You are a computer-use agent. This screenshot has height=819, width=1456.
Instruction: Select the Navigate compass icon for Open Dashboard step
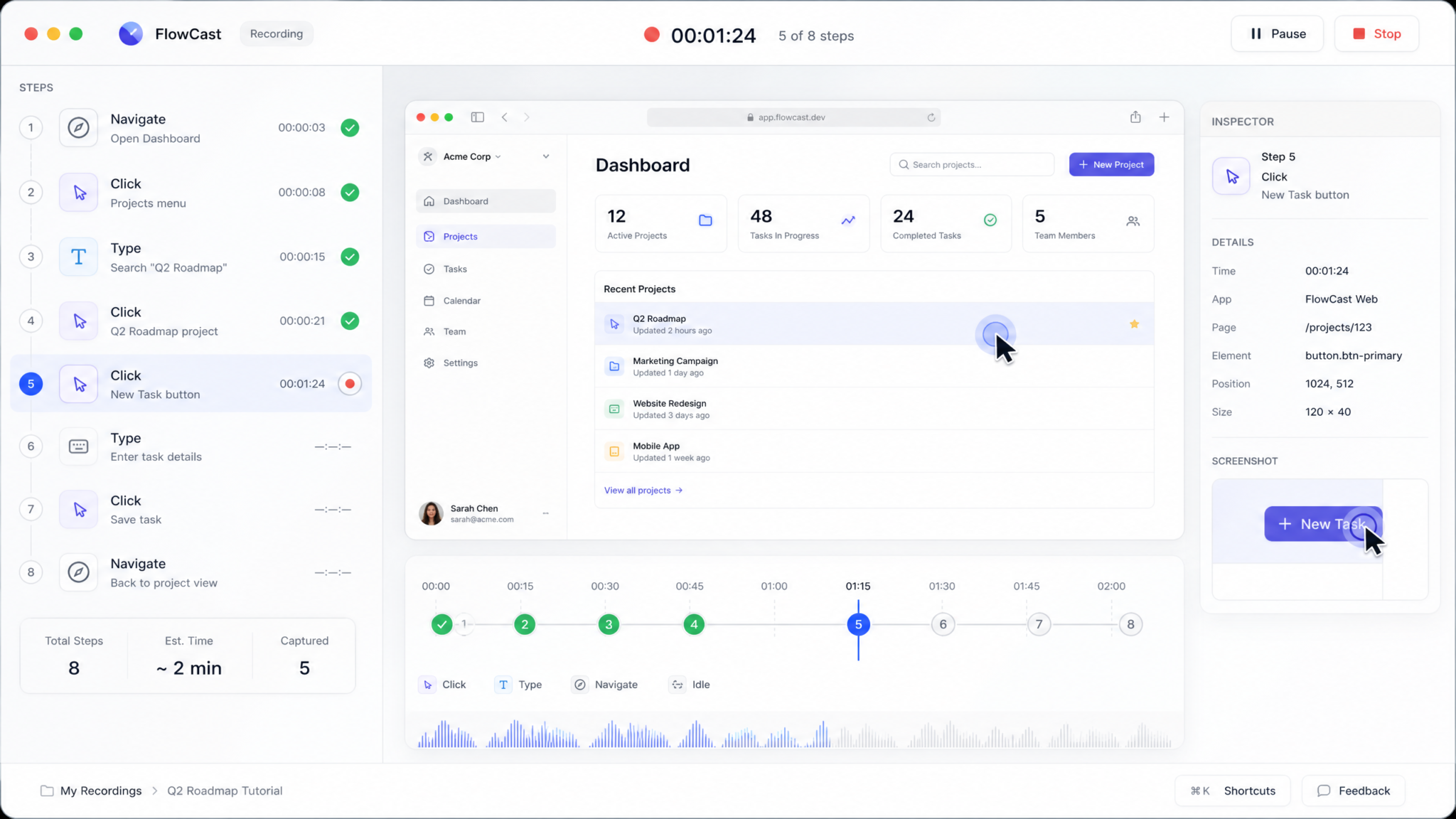pos(78,128)
